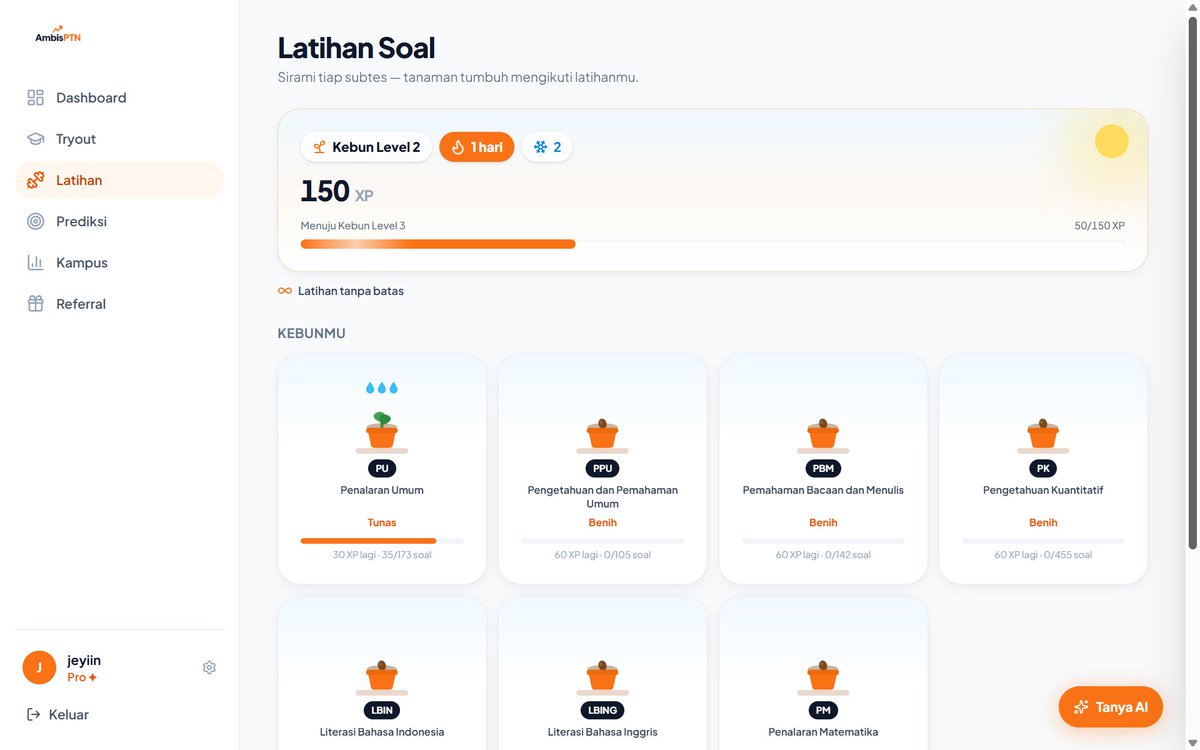Open the Tanya AI chat button
1200x750 pixels.
coord(1111,707)
